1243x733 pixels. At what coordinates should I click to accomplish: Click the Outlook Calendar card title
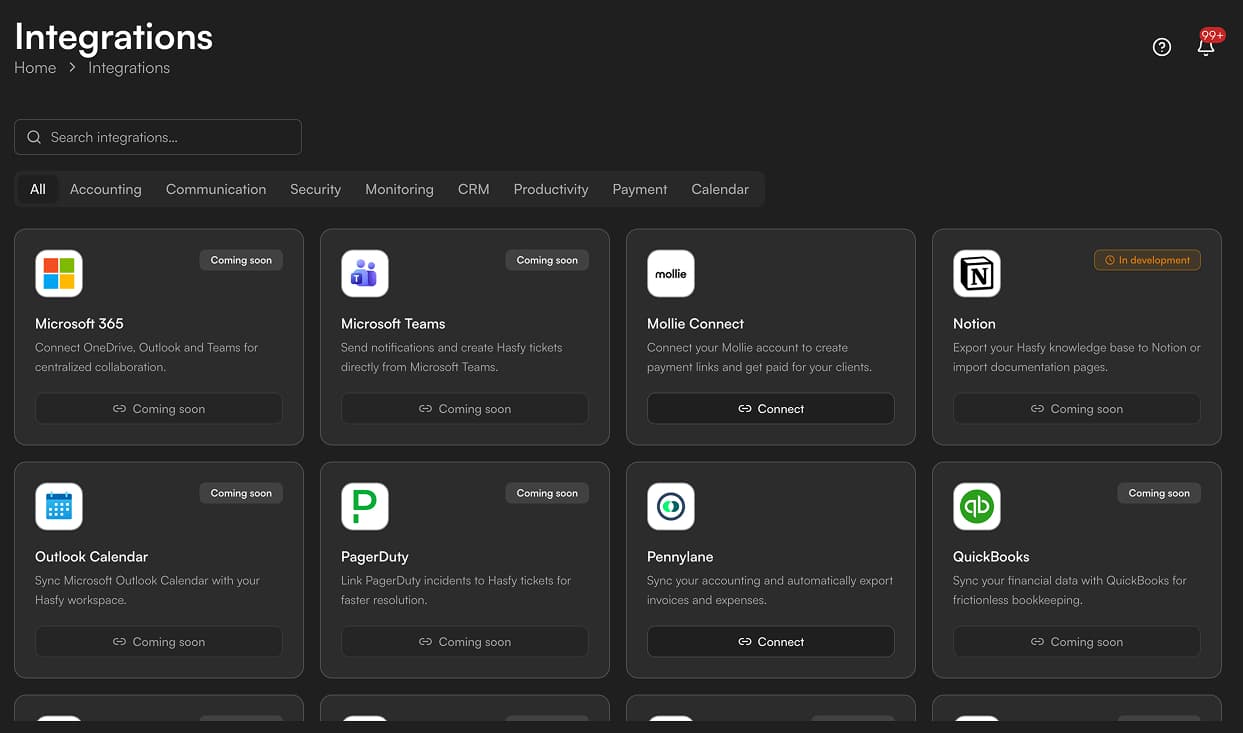tap(91, 557)
